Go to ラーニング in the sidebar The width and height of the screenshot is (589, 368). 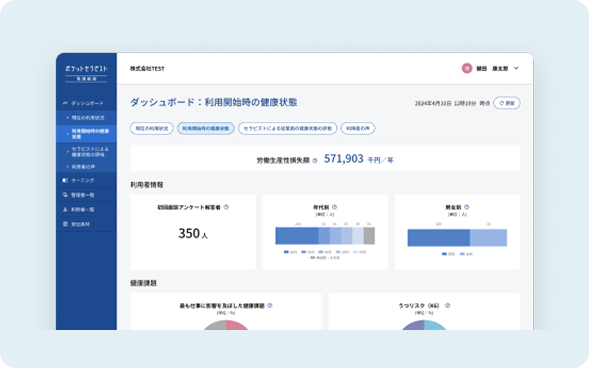[x=86, y=180]
